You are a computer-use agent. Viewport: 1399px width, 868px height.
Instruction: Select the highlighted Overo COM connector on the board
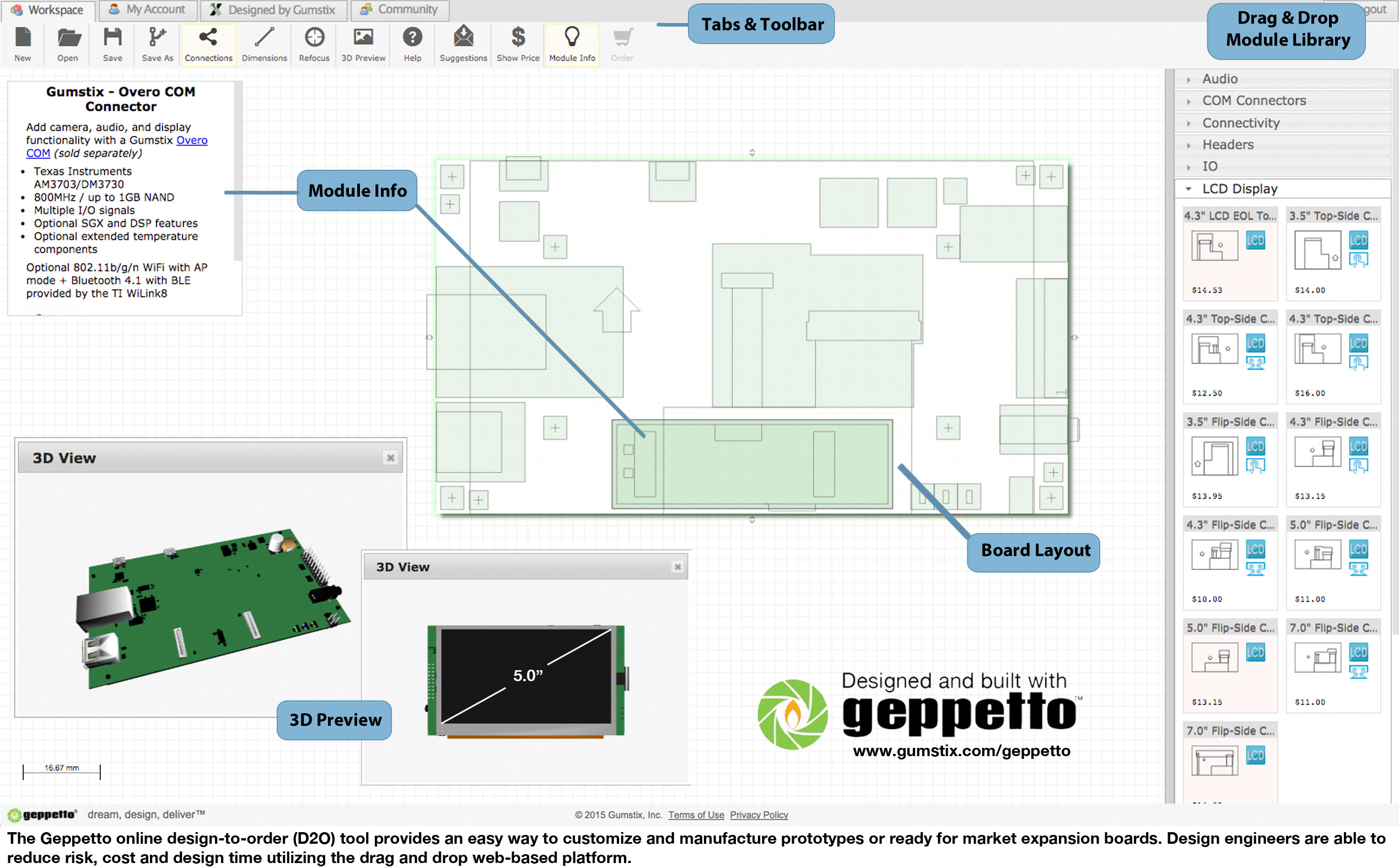pos(752,464)
